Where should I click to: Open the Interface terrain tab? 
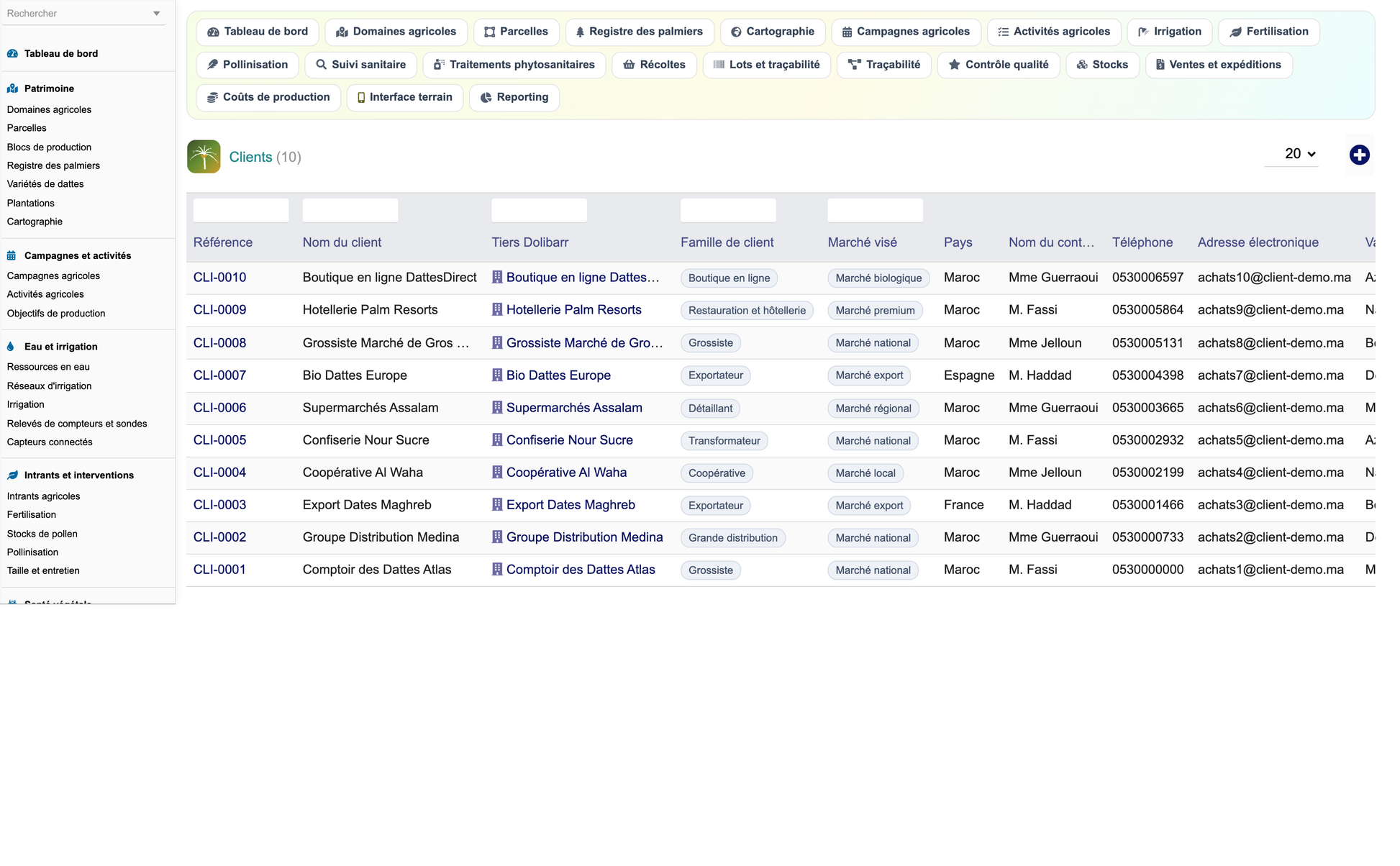(404, 97)
